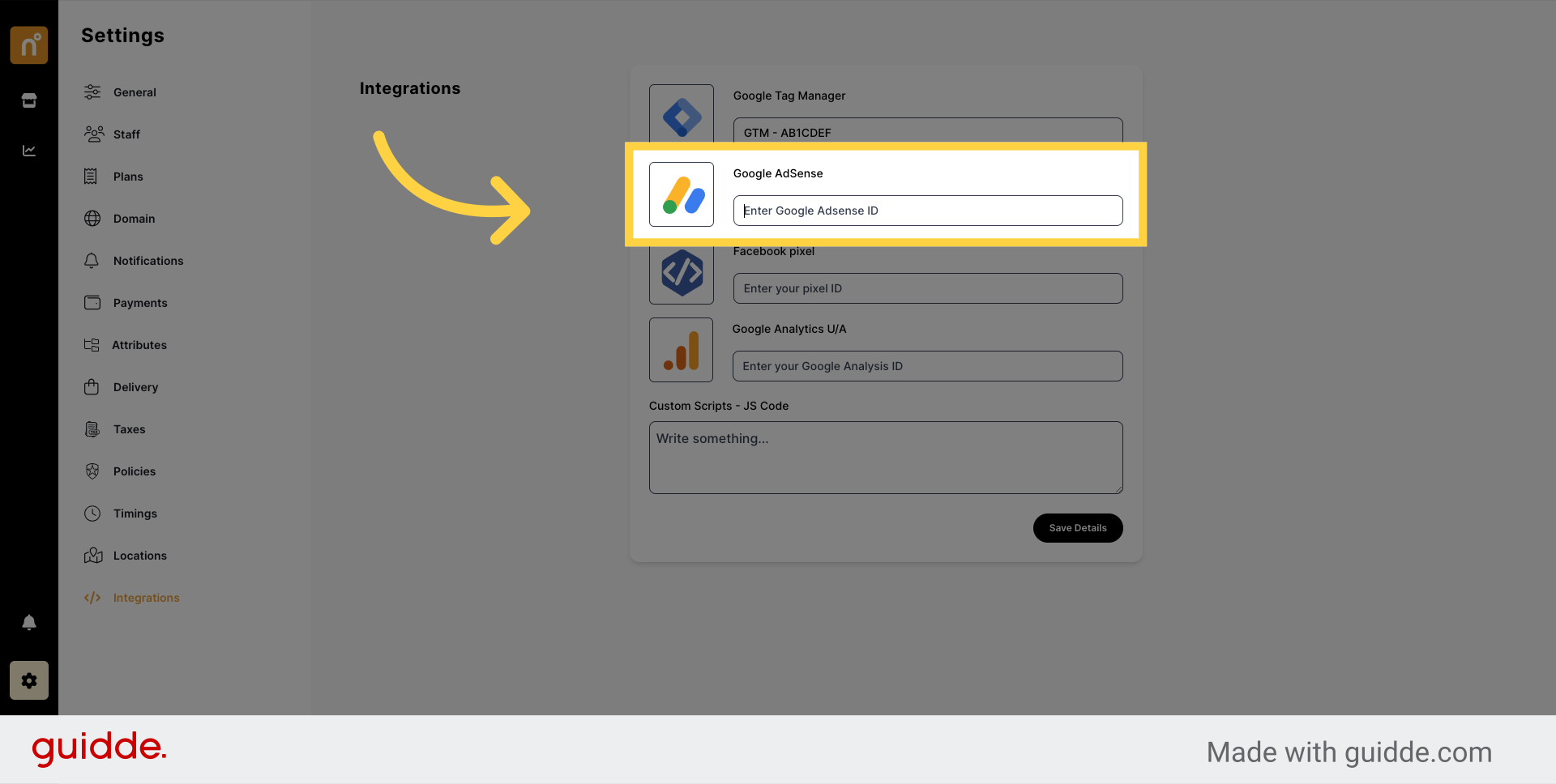Click the Plans receipt icon
1556x784 pixels.
91,177
